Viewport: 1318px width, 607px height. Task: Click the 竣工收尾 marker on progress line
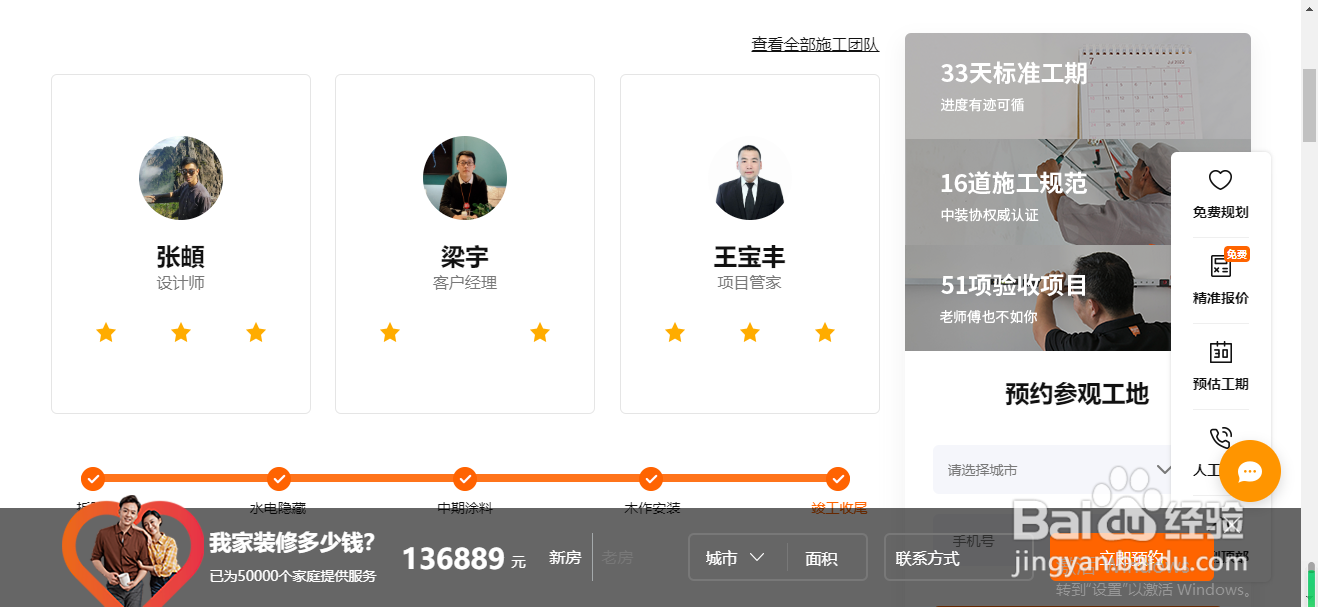coord(838,479)
